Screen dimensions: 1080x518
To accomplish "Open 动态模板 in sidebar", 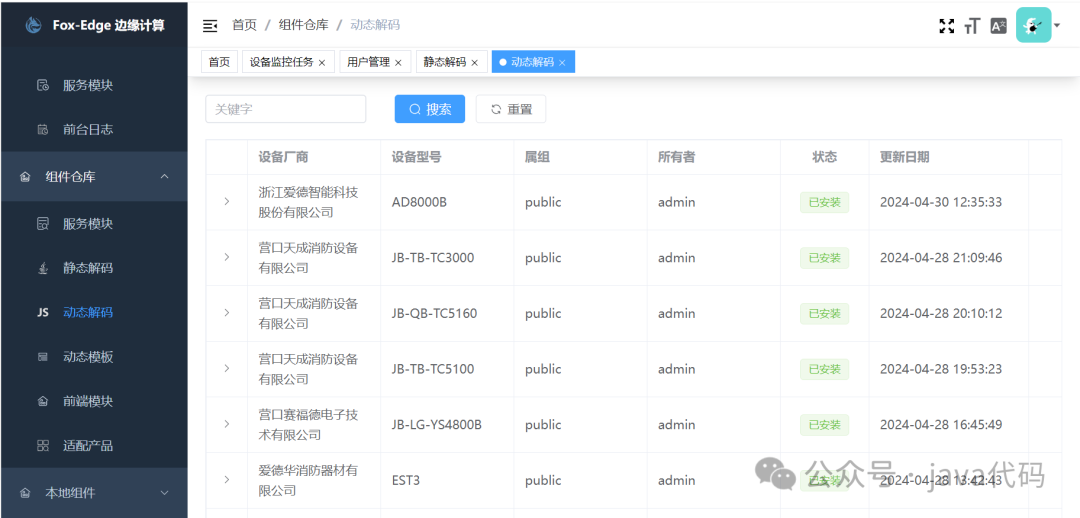I will [94, 357].
